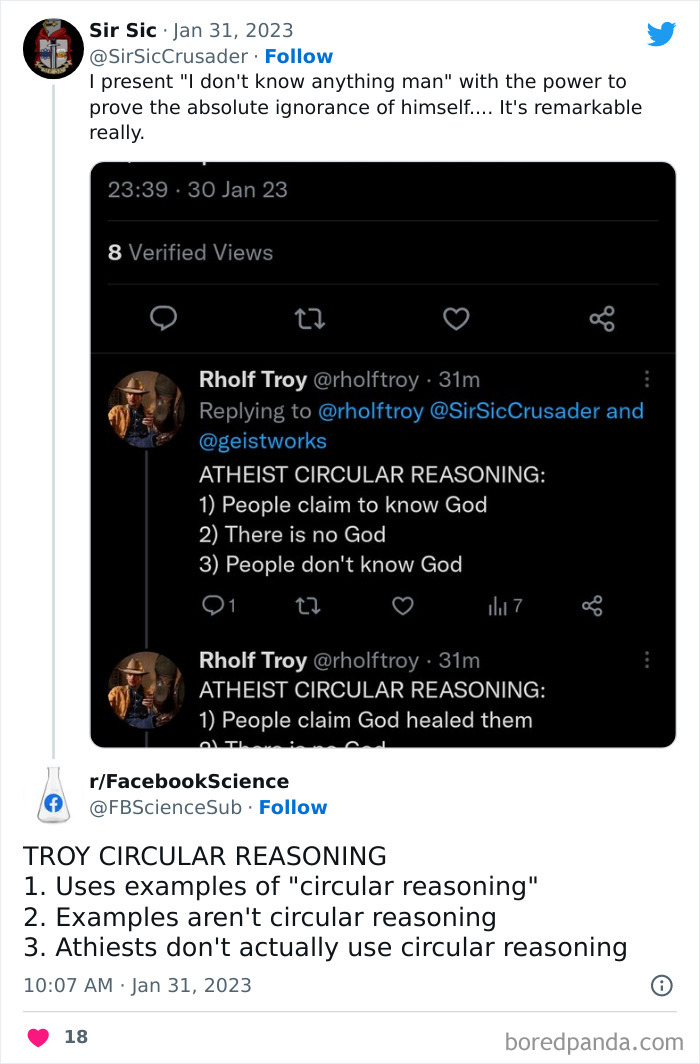Viewport: 700px width, 1064px height.
Task: View analytics showing 7 views
Action: pyautogui.click(x=504, y=605)
